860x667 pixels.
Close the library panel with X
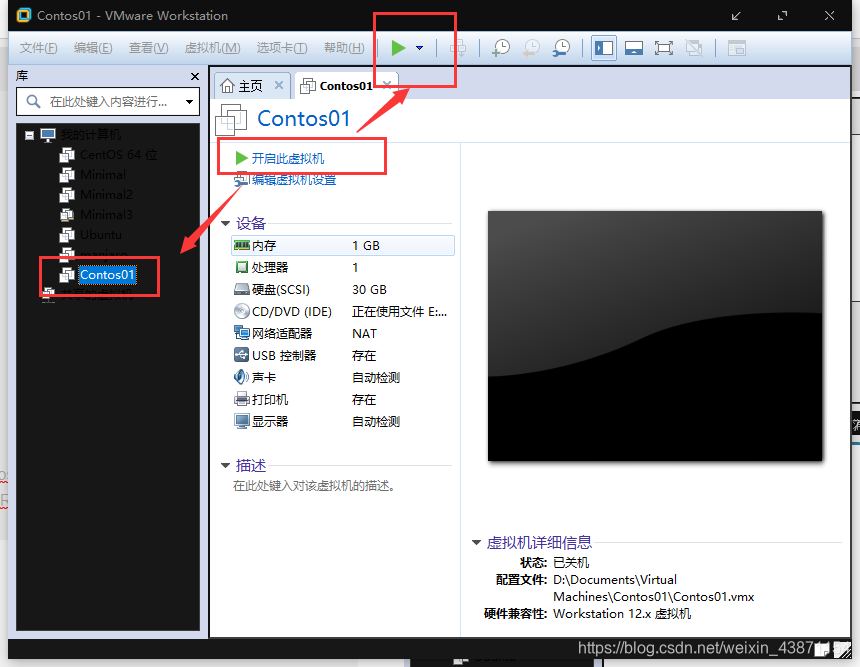pyautogui.click(x=195, y=76)
